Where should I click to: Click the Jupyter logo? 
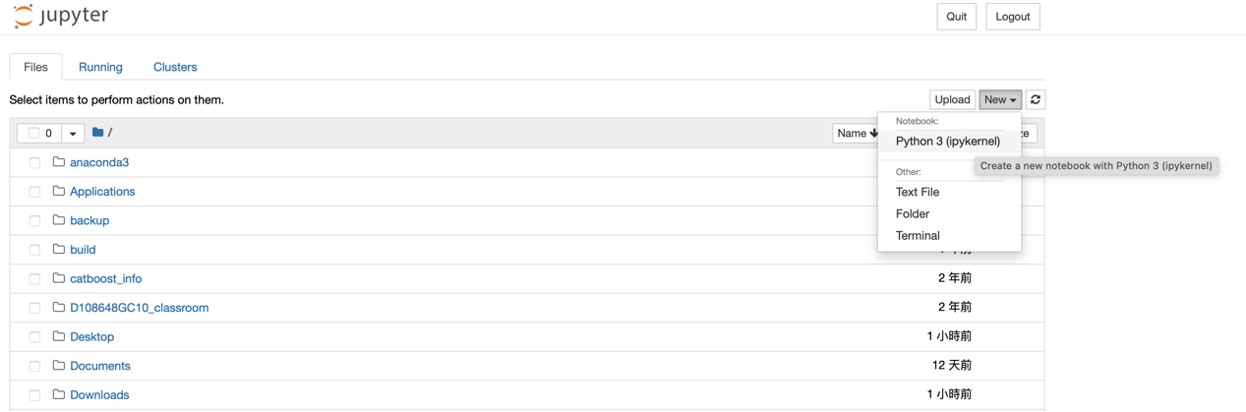pos(61,16)
